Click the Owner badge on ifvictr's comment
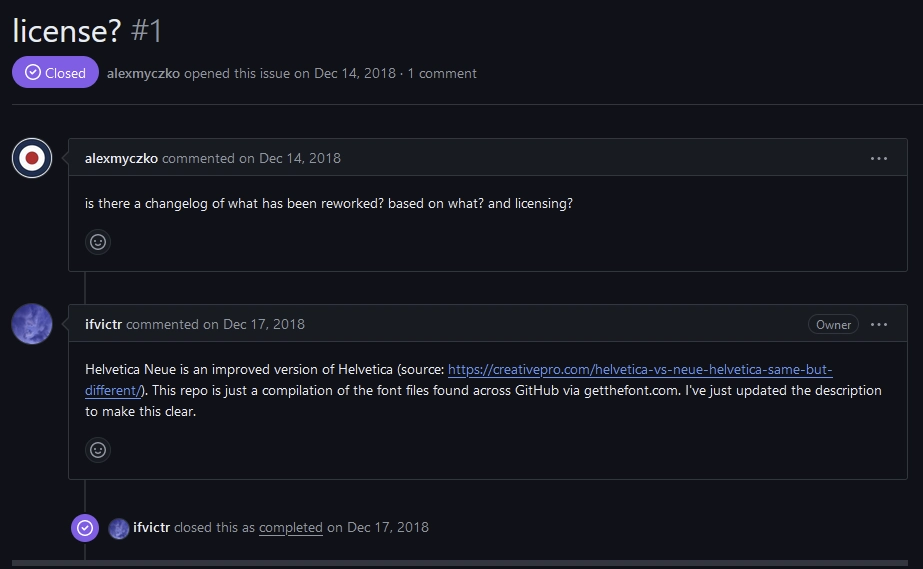 pos(833,324)
